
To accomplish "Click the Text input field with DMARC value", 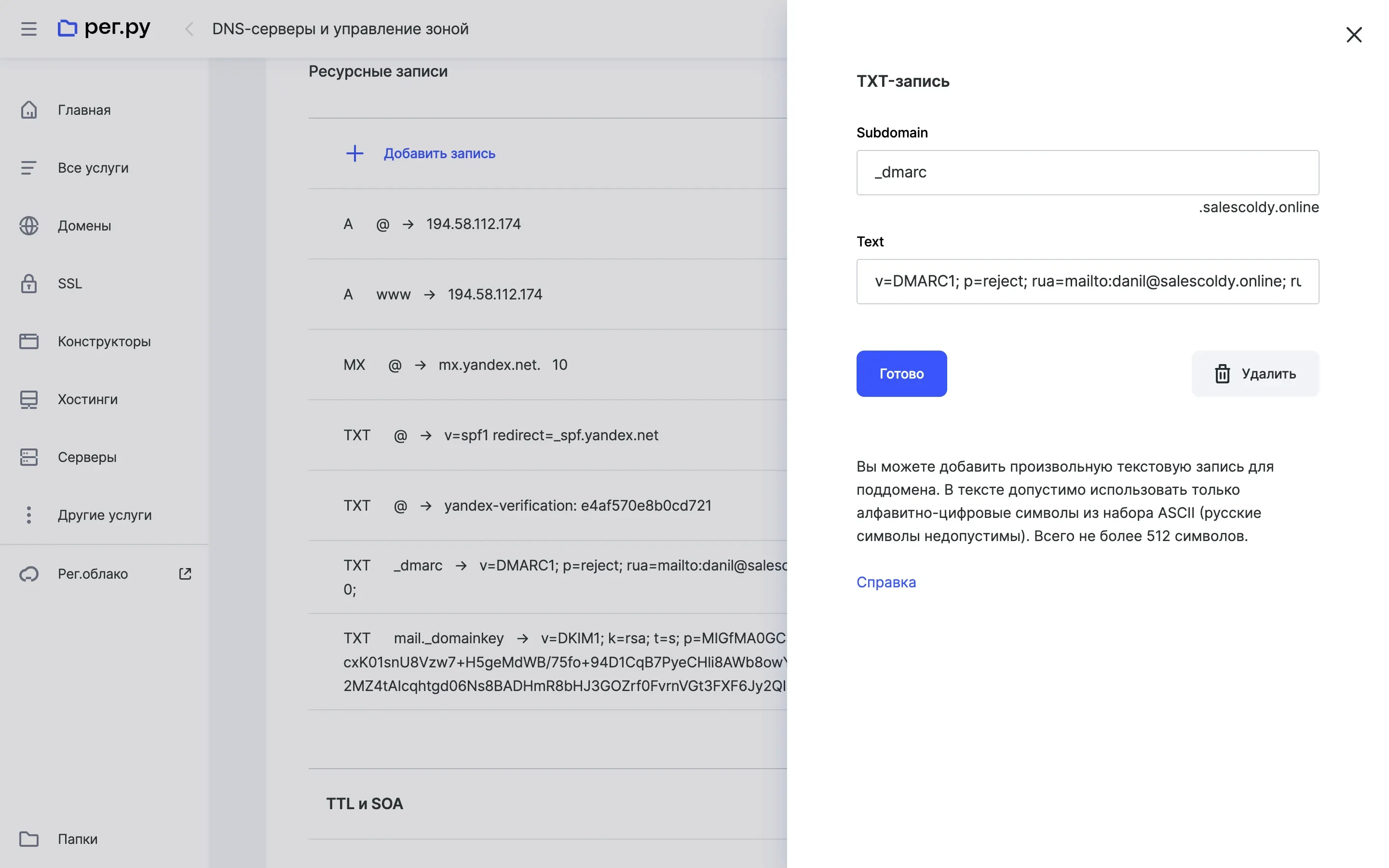I will click(1087, 281).
